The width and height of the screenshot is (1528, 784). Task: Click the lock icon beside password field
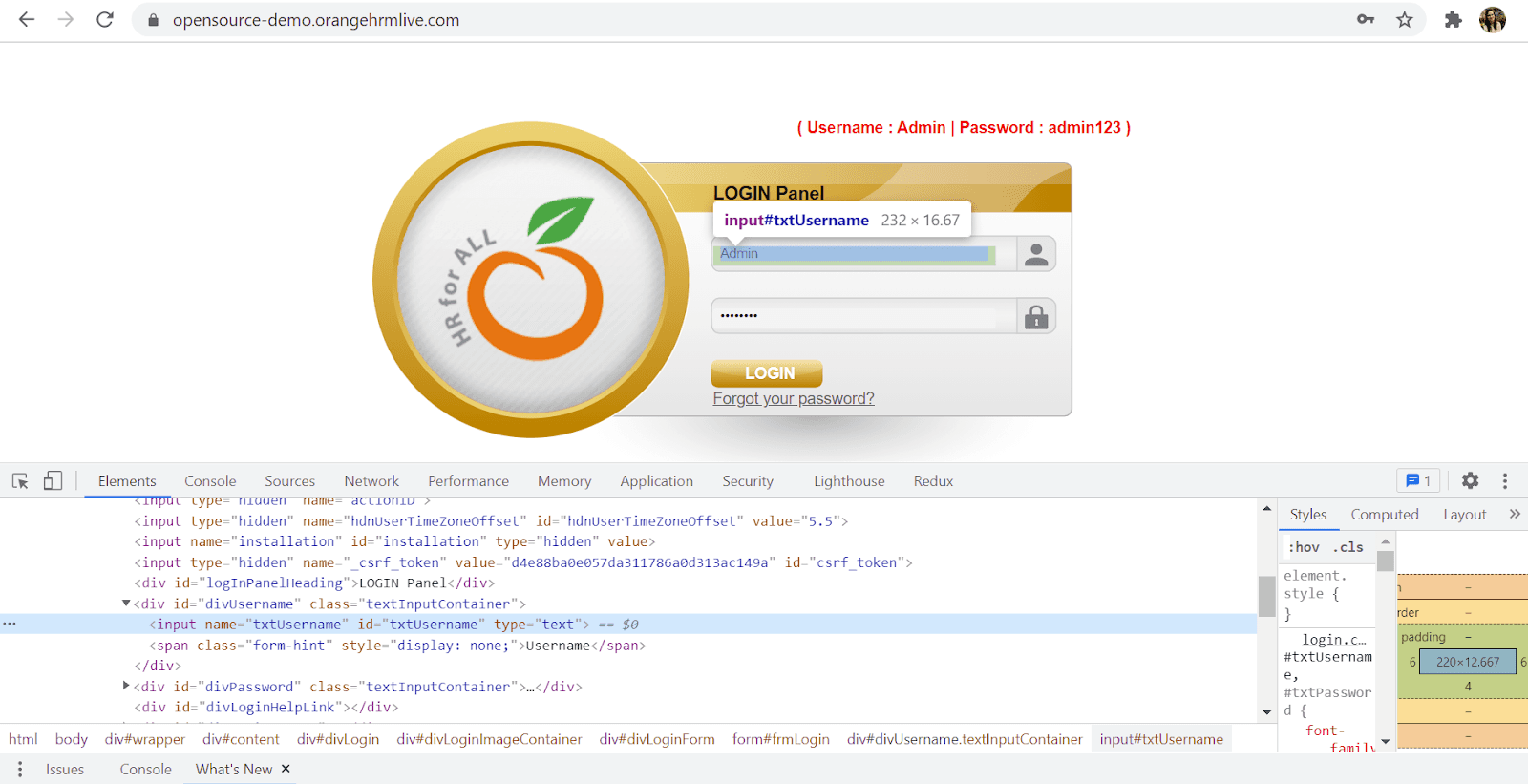1036,317
